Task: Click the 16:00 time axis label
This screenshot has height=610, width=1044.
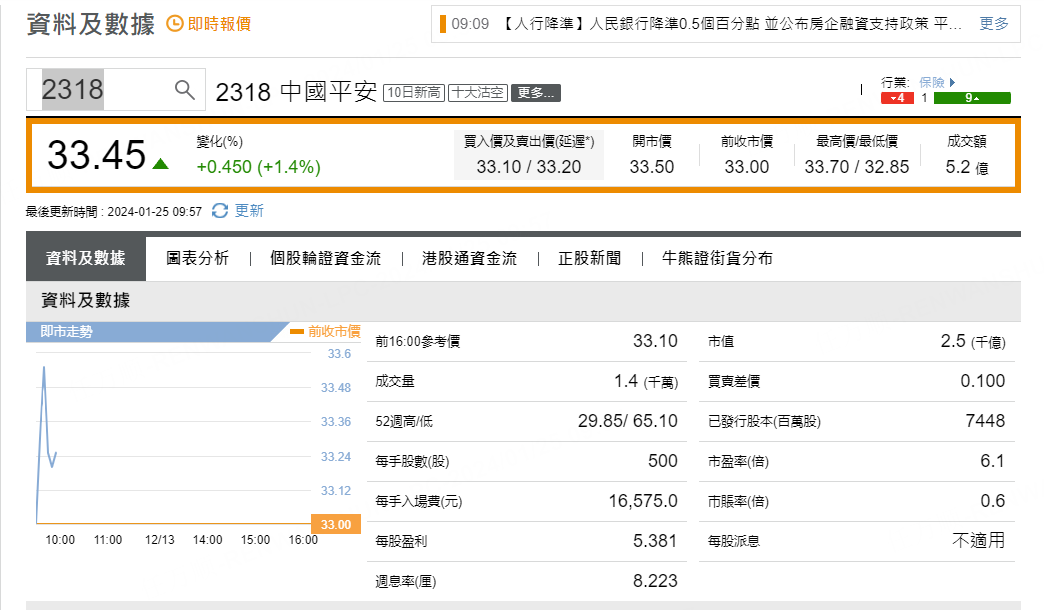Action: pyautogui.click(x=303, y=539)
